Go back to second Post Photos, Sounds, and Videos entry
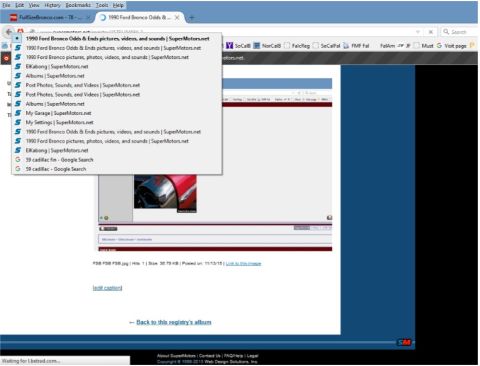The height and width of the screenshot is (366, 480). 117,95
